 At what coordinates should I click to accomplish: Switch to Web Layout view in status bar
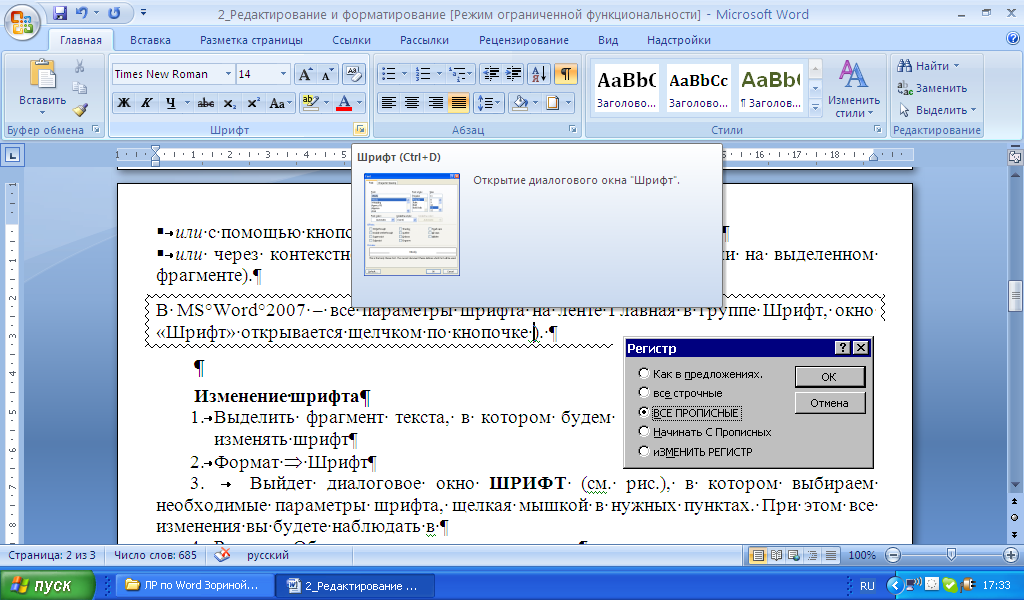(793, 556)
